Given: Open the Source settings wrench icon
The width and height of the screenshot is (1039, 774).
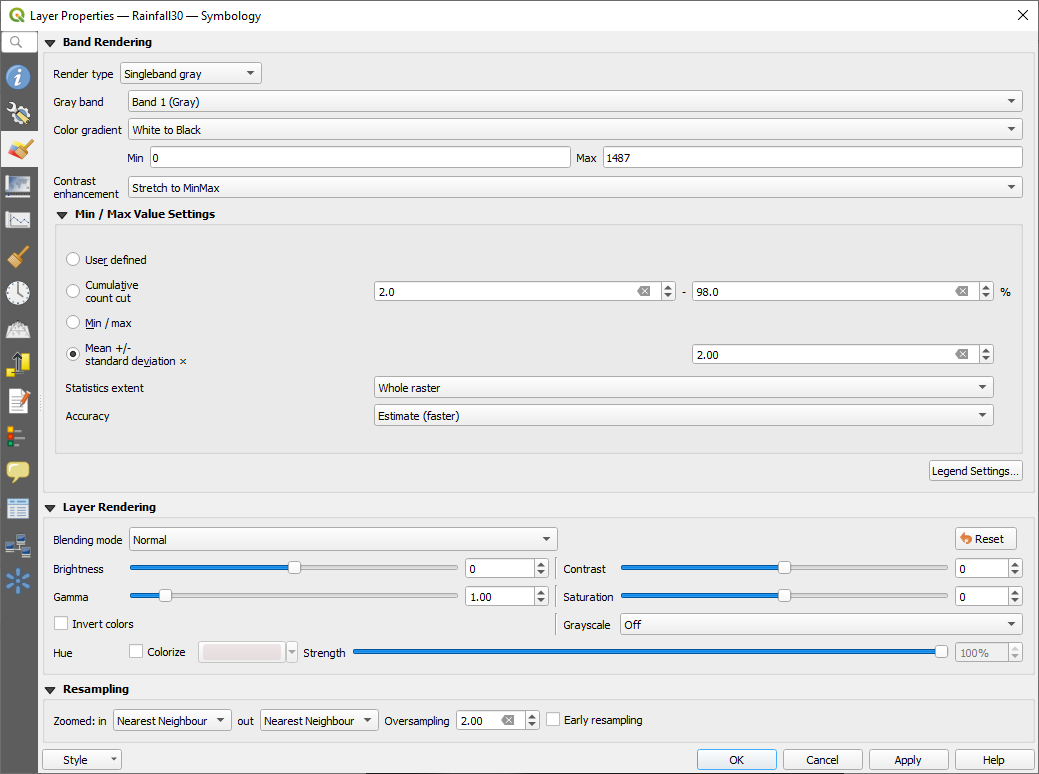Looking at the screenshot, I should pyautogui.click(x=18, y=114).
